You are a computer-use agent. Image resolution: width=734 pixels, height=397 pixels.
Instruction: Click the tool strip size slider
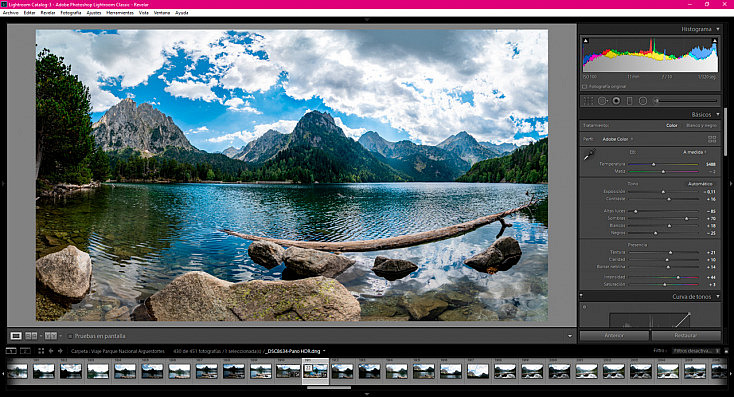coord(686,101)
